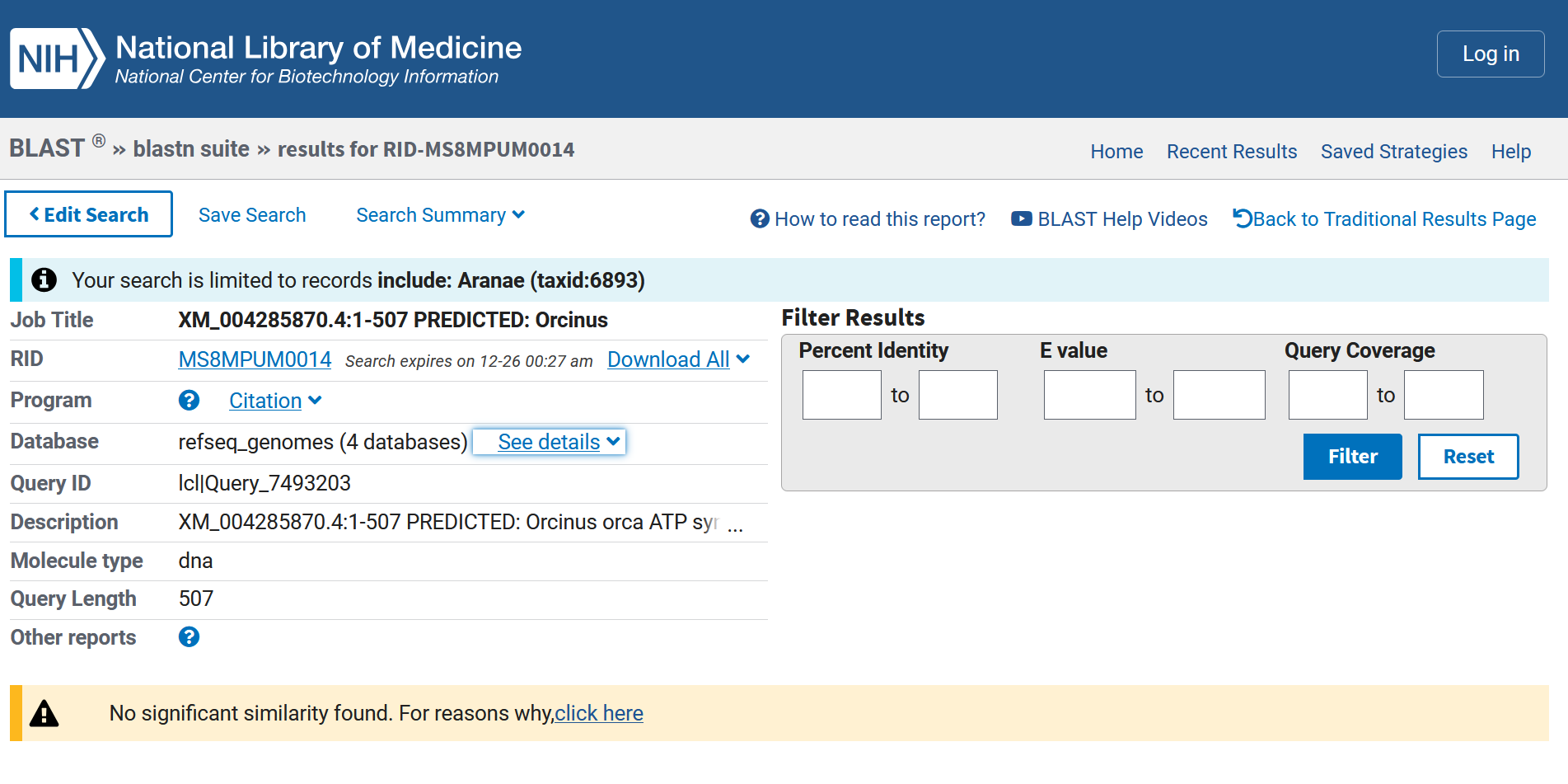Click the Back to Traditional Results arrow icon
The image size is (1568, 784).
pyautogui.click(x=1242, y=218)
